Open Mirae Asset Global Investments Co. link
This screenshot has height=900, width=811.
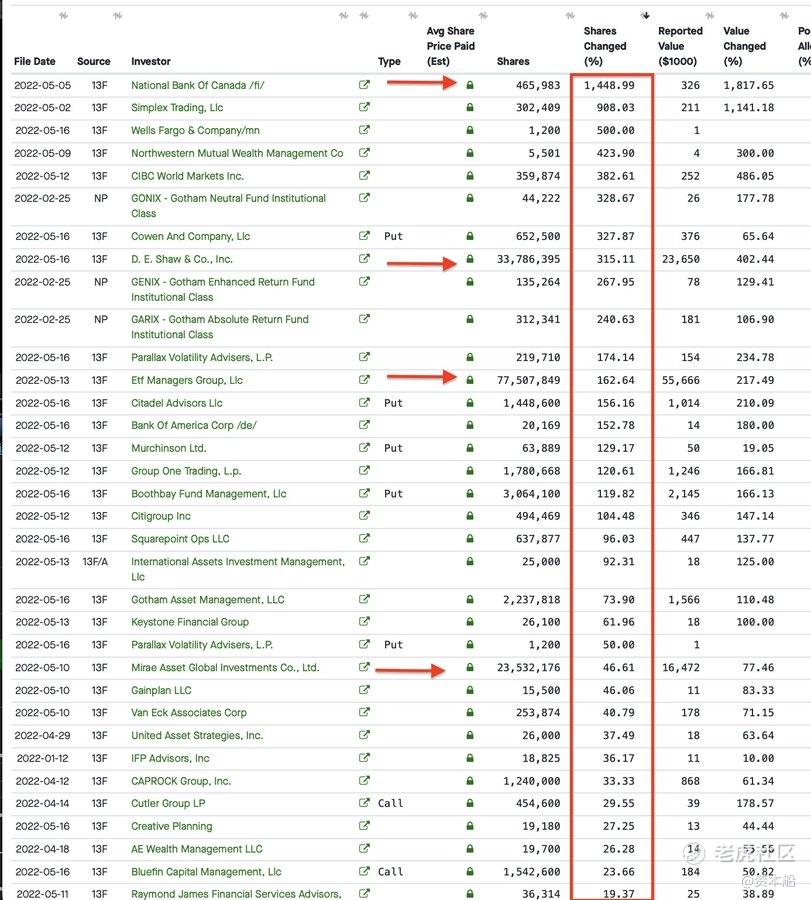click(225, 668)
